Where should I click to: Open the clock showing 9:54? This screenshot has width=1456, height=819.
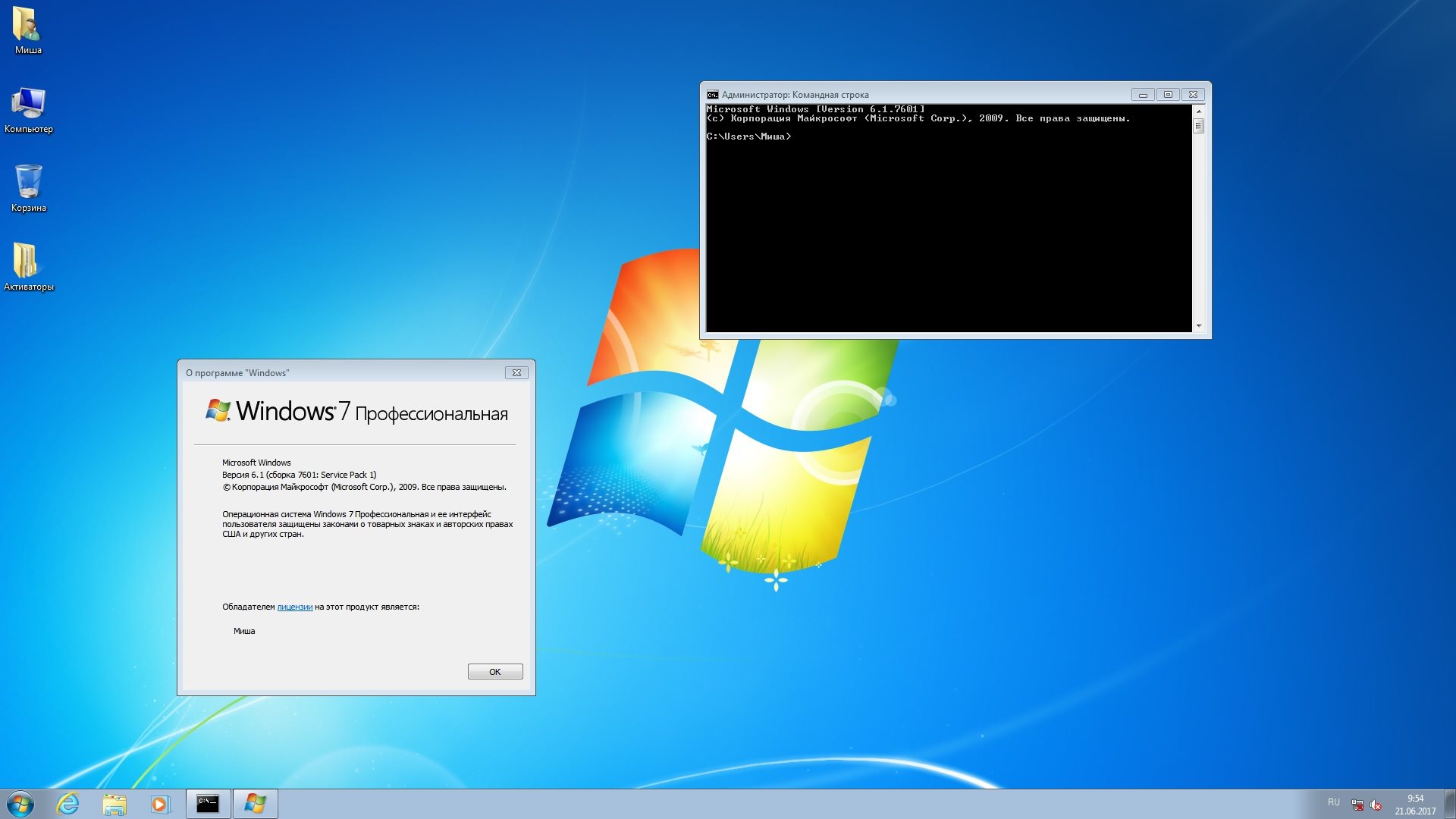coord(1415,805)
